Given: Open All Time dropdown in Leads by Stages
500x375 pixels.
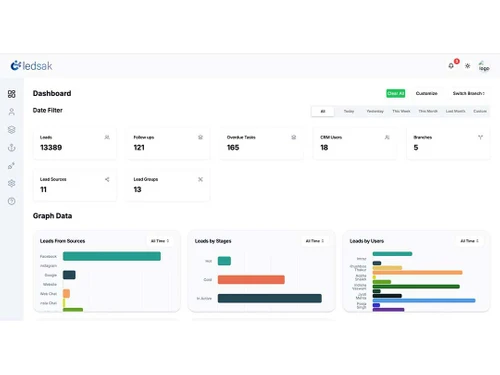Looking at the screenshot, I should [x=315, y=241].
